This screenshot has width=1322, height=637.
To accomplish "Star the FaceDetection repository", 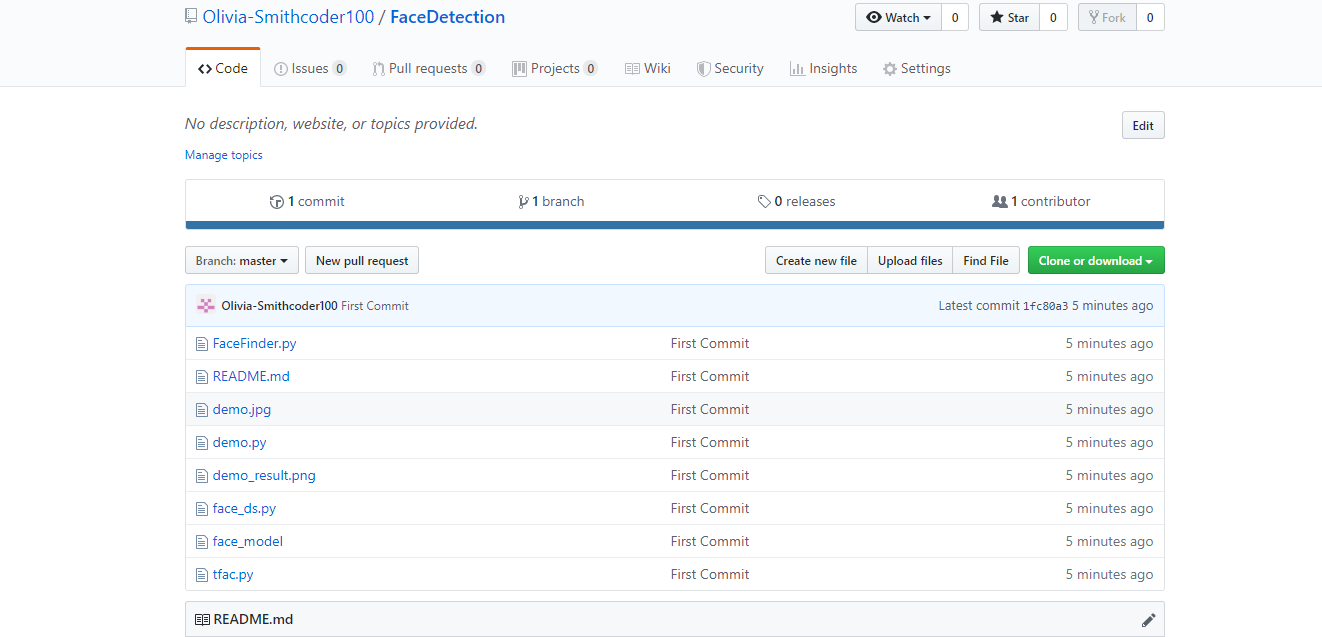I will tap(1009, 17).
